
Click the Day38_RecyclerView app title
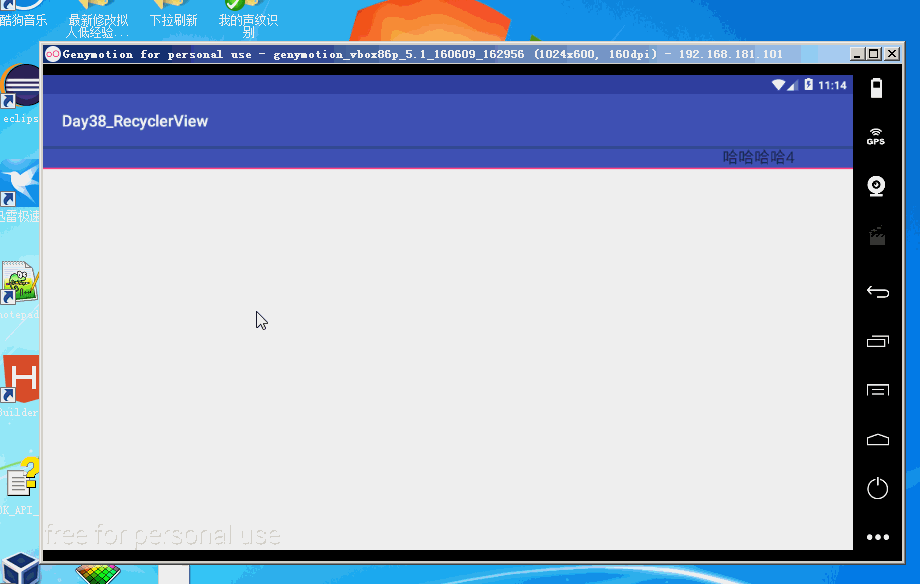[x=135, y=121]
